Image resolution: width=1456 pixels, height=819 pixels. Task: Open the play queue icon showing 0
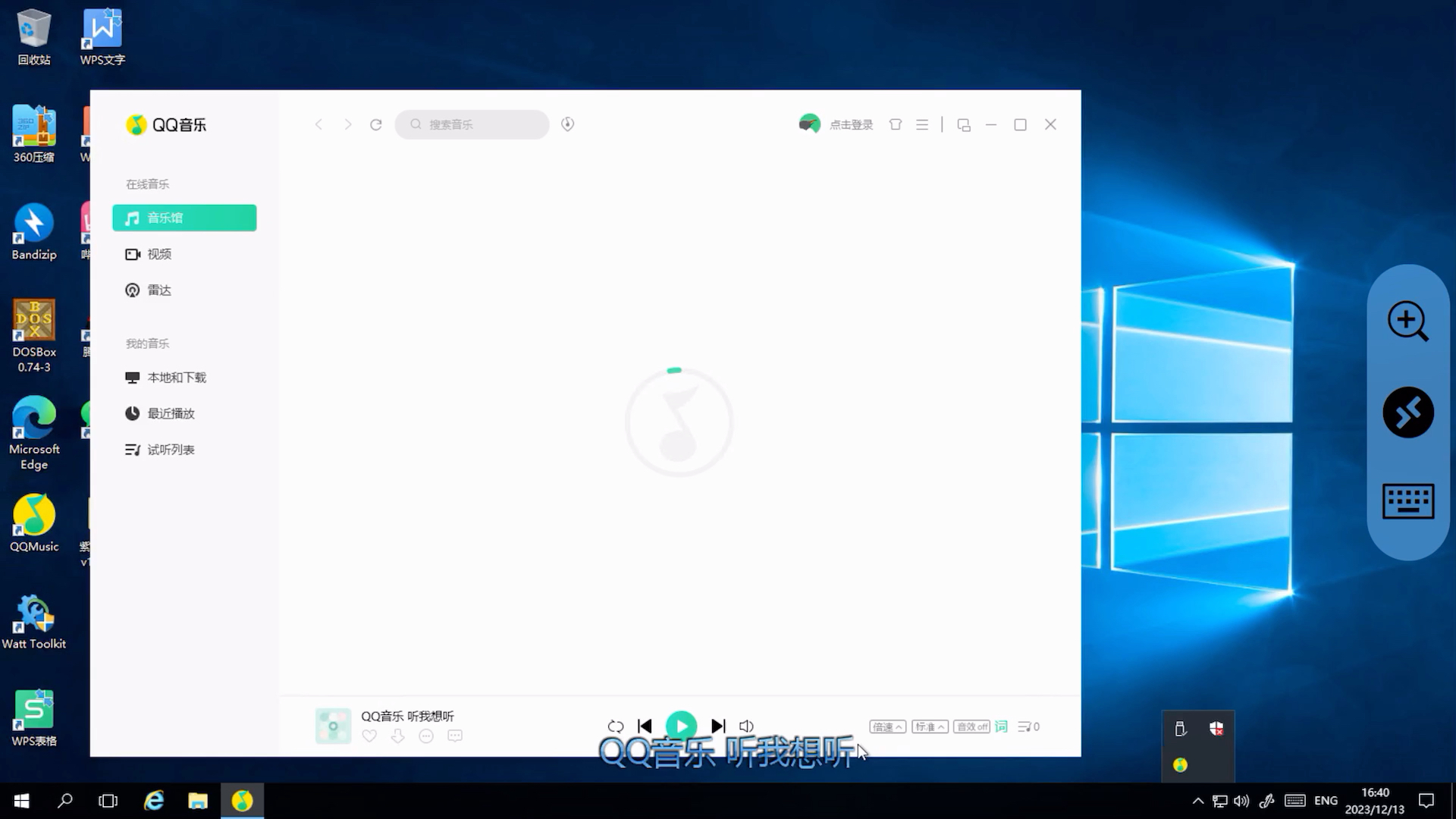point(1028,726)
